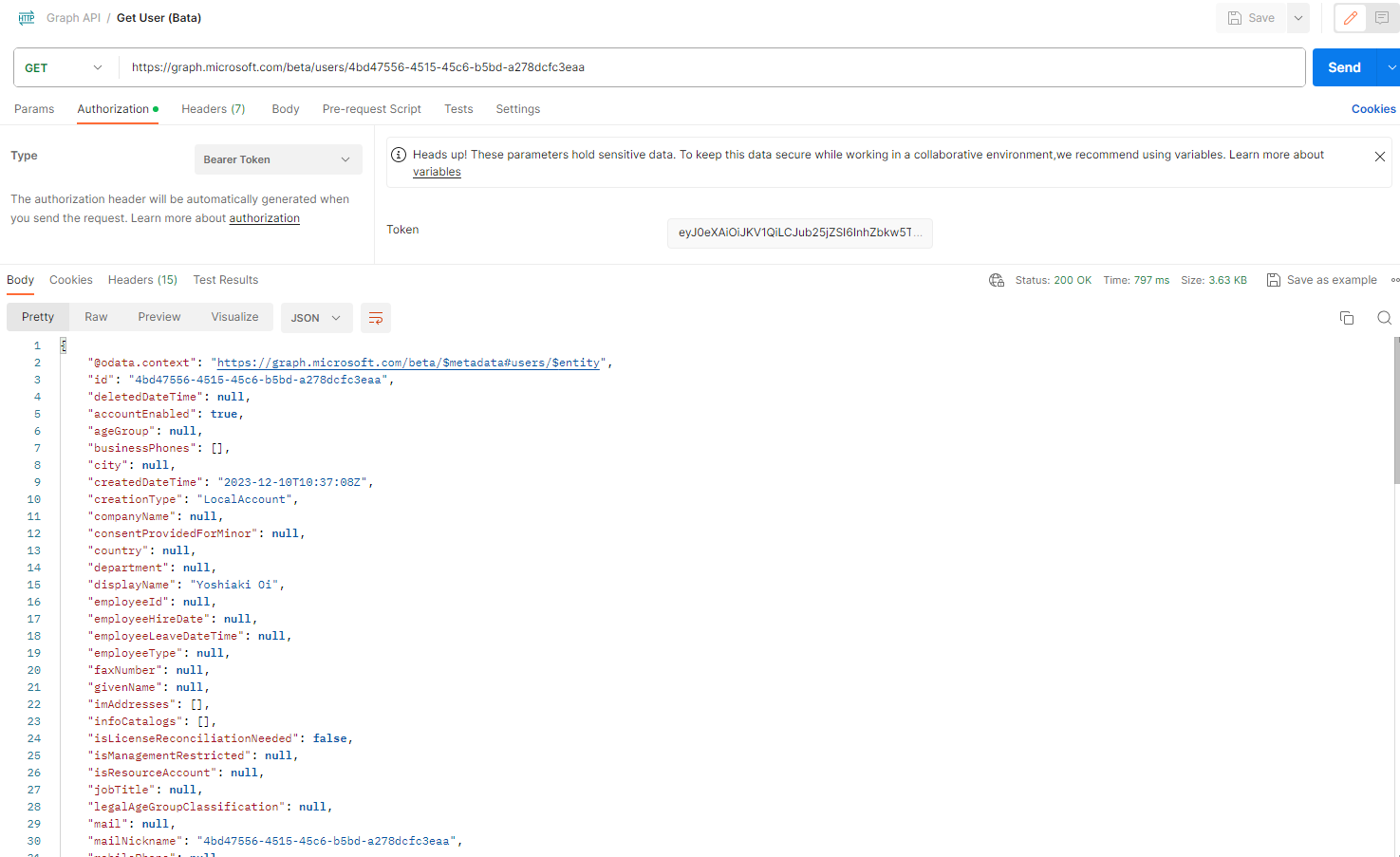The height and width of the screenshot is (857, 1400).
Task: Dismiss the heads-up banner
Action: [x=1380, y=157]
